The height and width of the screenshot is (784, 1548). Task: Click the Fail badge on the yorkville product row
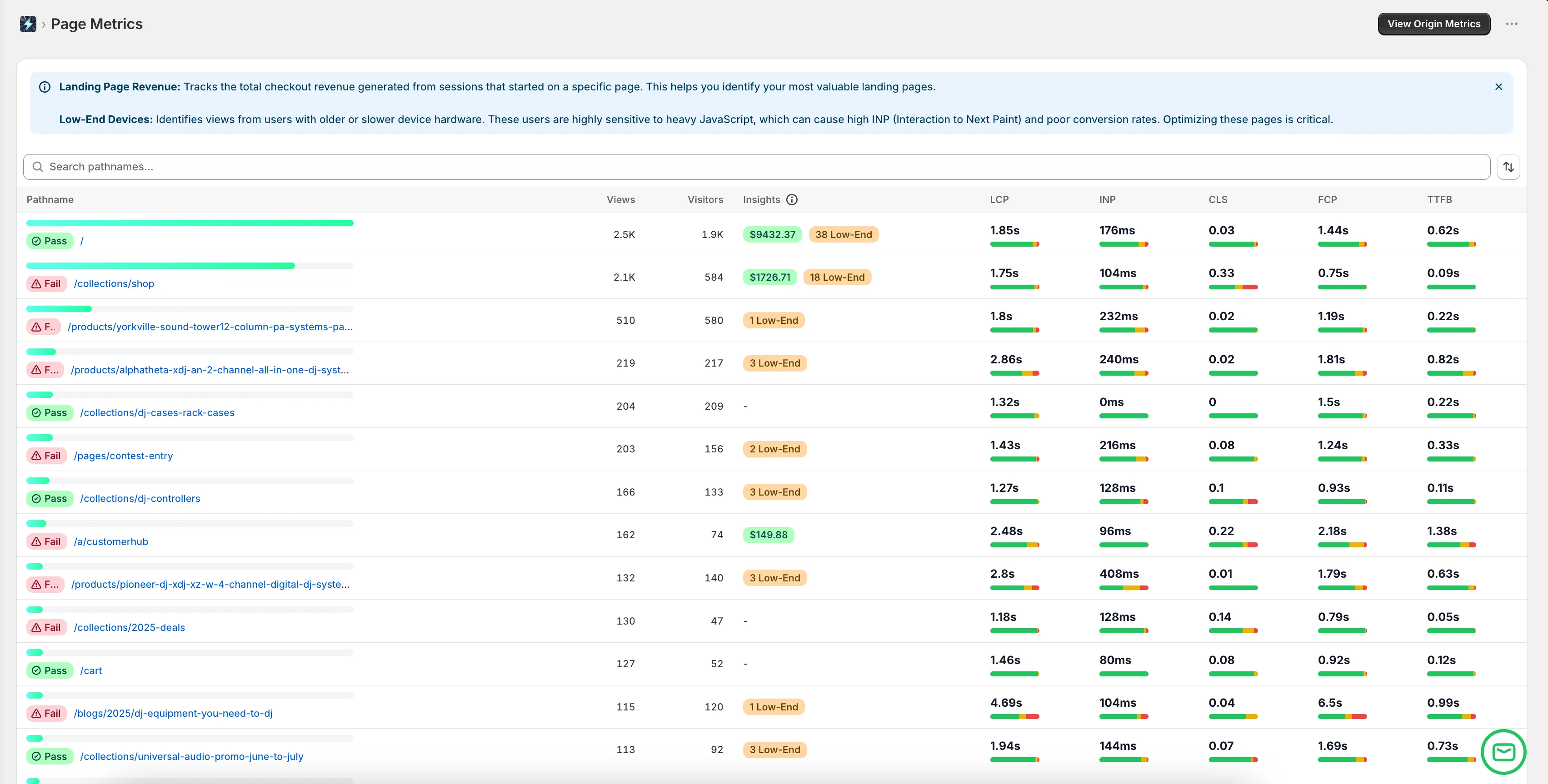(x=44, y=327)
